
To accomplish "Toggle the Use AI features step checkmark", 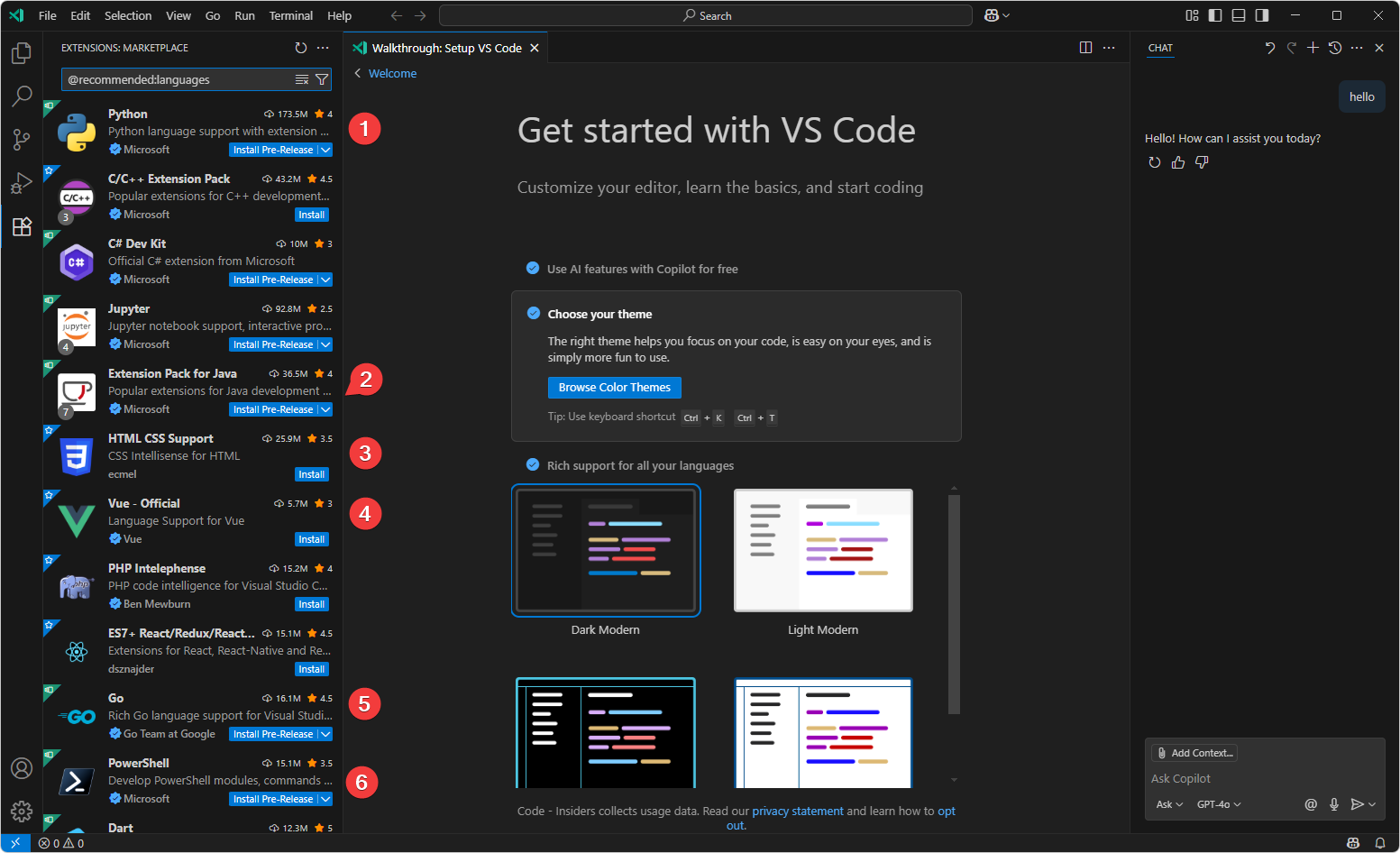I will [x=533, y=268].
